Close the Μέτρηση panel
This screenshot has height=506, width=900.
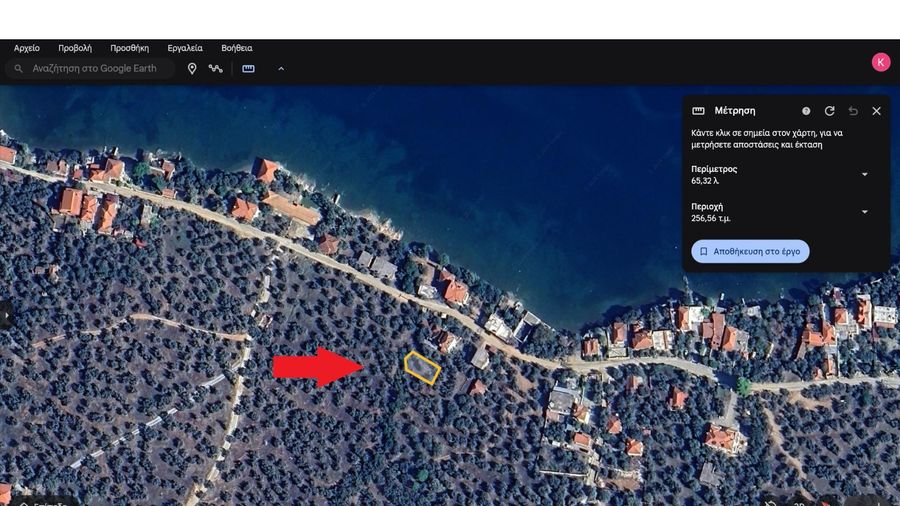pos(876,111)
